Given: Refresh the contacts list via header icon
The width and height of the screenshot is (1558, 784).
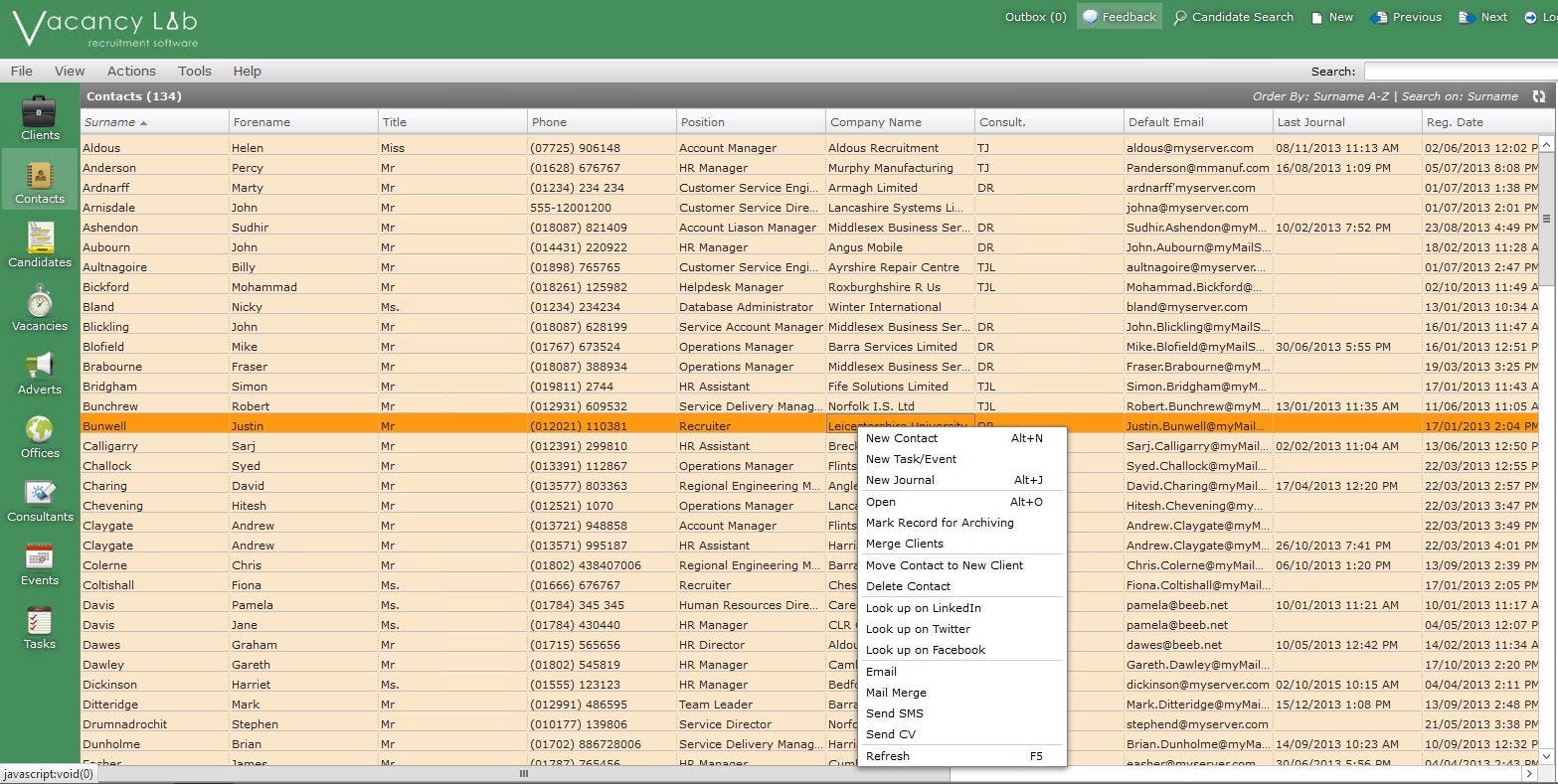Looking at the screenshot, I should click(x=1537, y=96).
